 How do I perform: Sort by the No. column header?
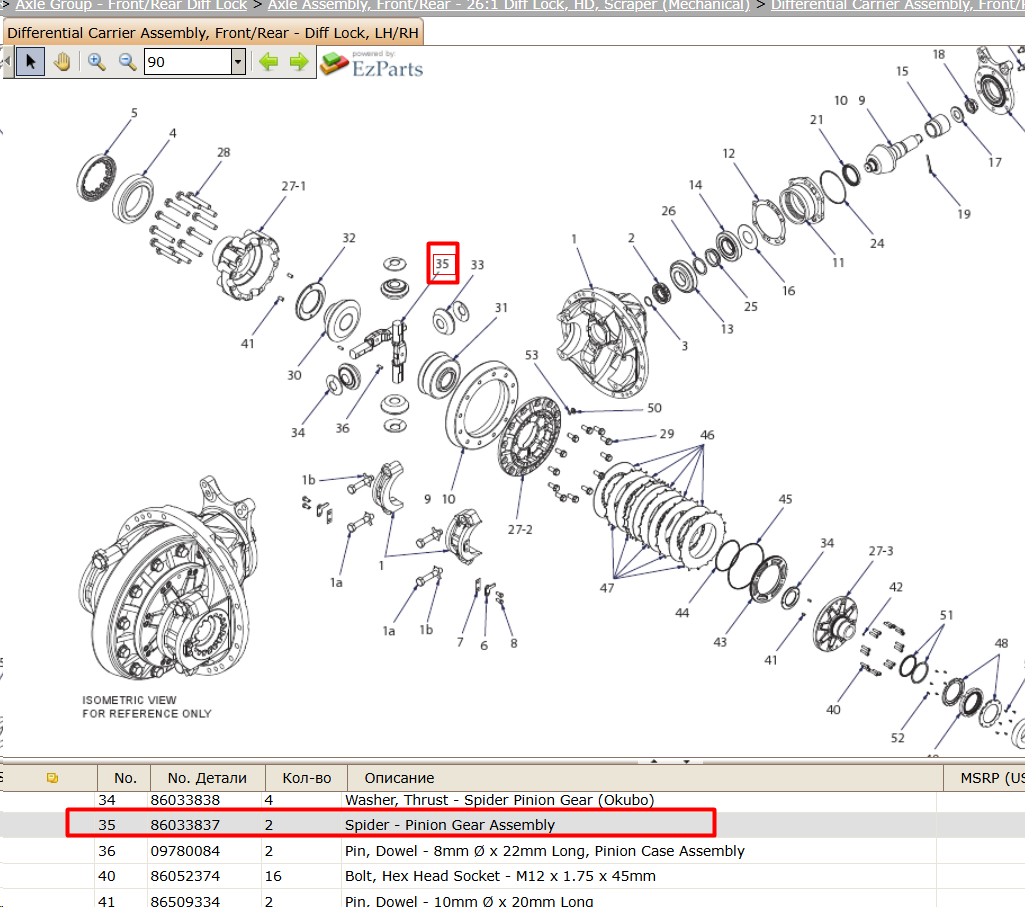pos(124,778)
